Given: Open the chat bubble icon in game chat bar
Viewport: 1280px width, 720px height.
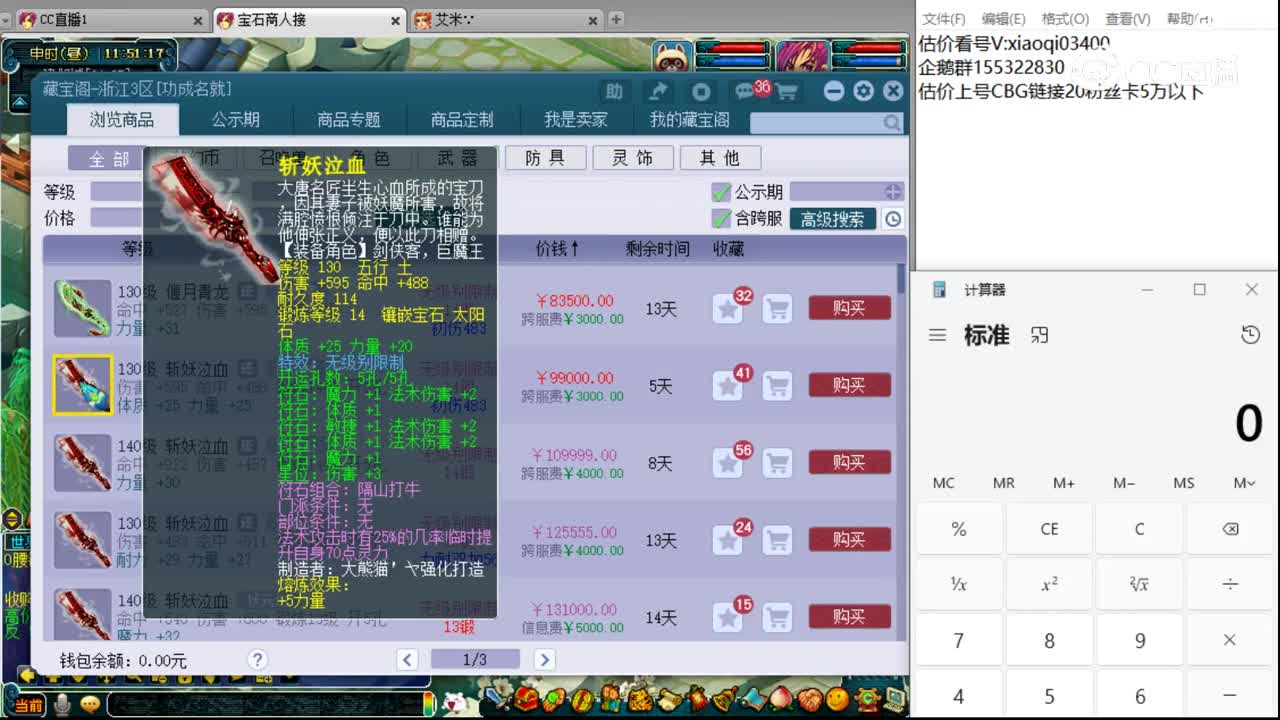Looking at the screenshot, I should pos(90,704).
